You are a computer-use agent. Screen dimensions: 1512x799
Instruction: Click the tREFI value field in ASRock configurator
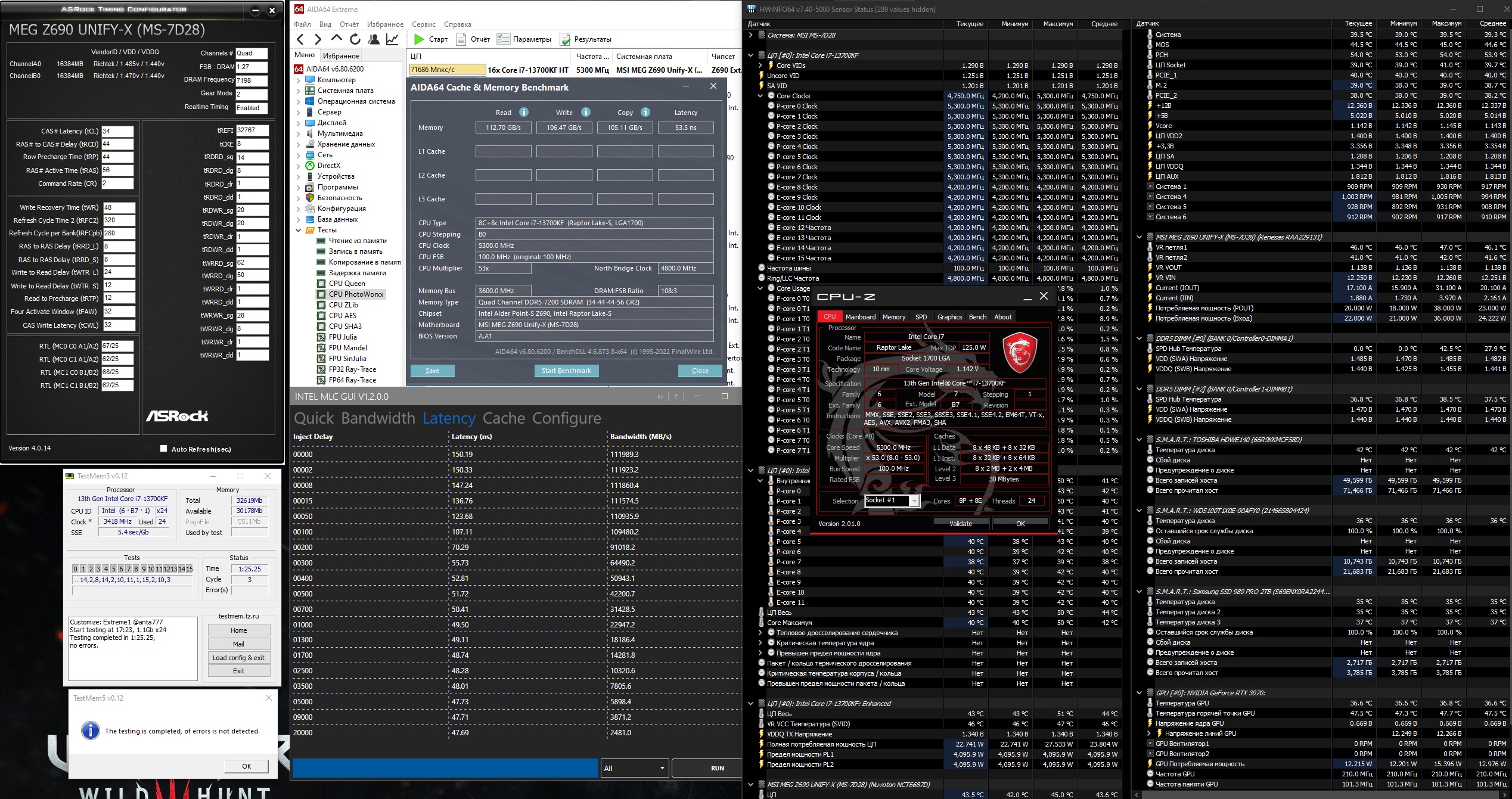(253, 130)
